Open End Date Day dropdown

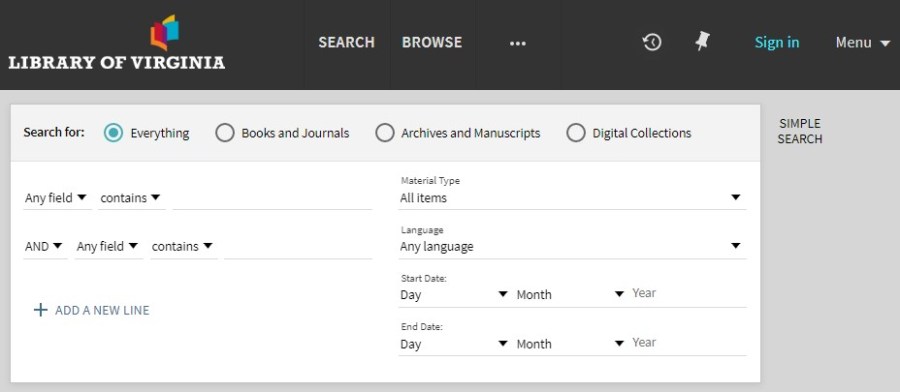(x=453, y=344)
